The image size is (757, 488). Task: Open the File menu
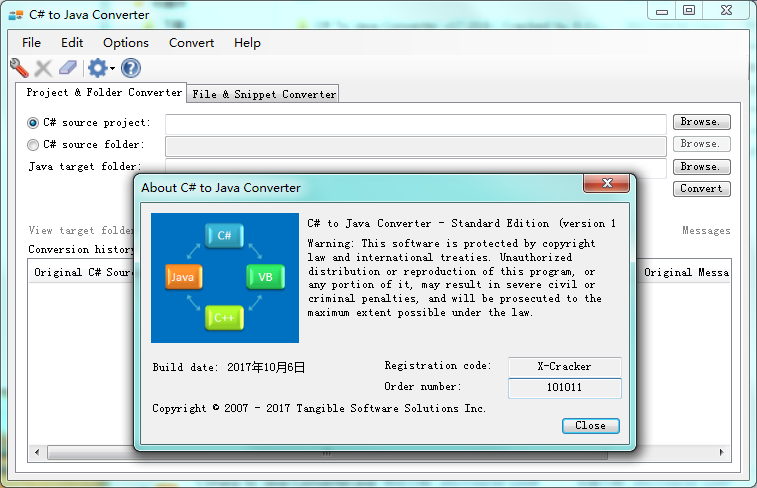pos(31,43)
